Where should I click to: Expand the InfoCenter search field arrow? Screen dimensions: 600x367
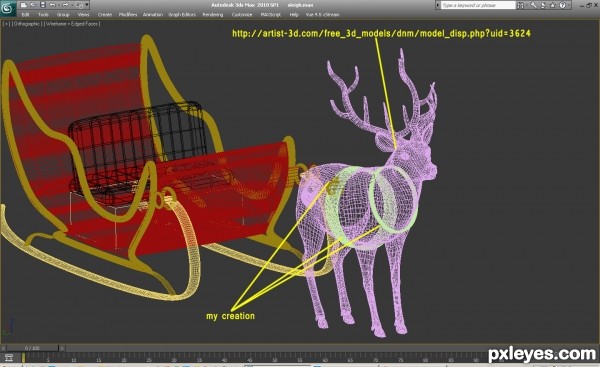438,5
